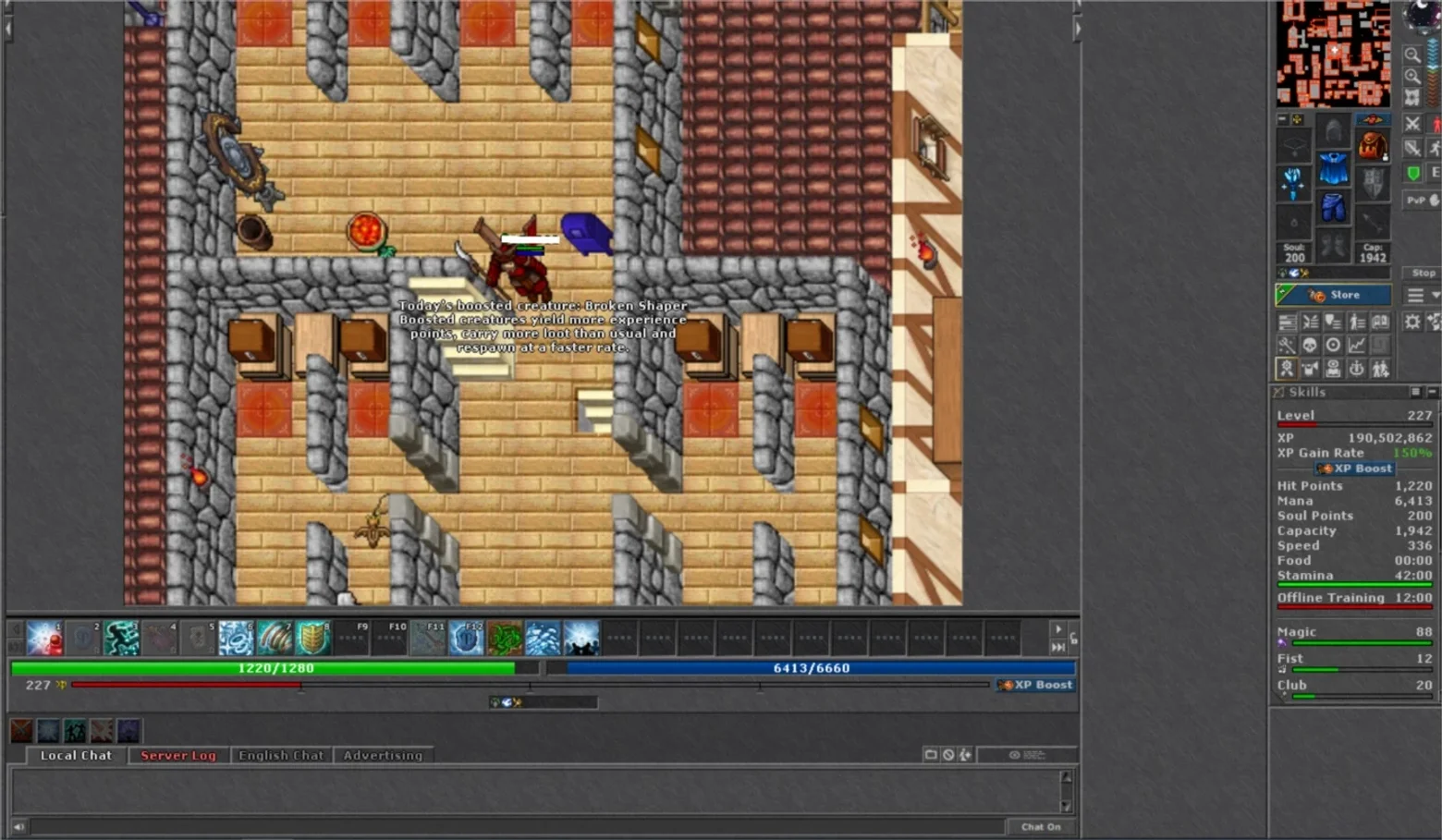The image size is (1442, 840).
Task: Collapse the game view's top-right edge arrow
Action: pos(1076,29)
